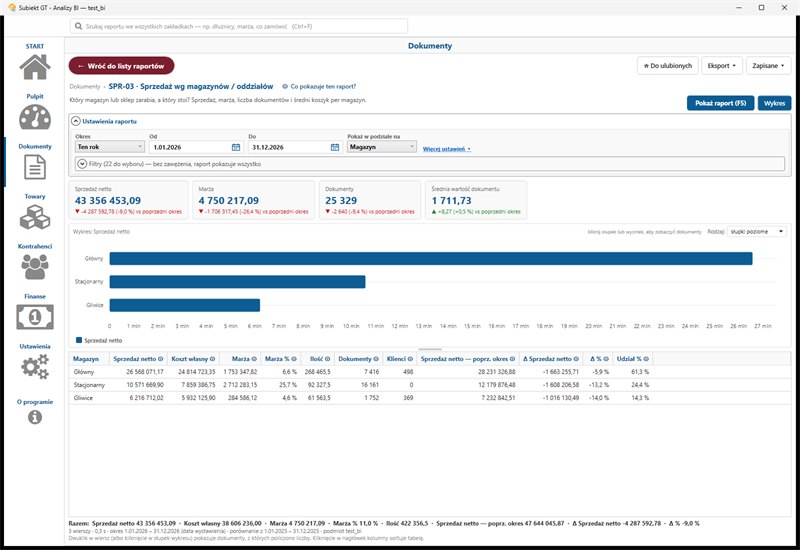Screen dimensions: 800x550
Task: Click the Główny bar in chart
Action: coord(431,259)
